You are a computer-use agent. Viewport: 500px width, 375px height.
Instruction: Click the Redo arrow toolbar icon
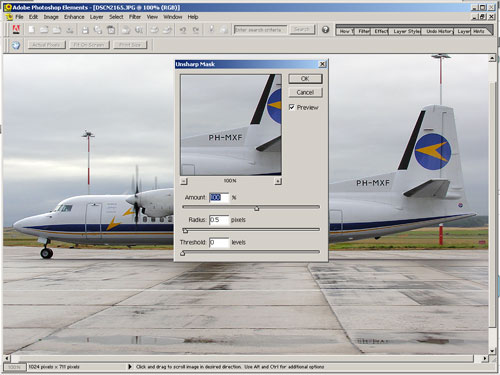[196, 30]
